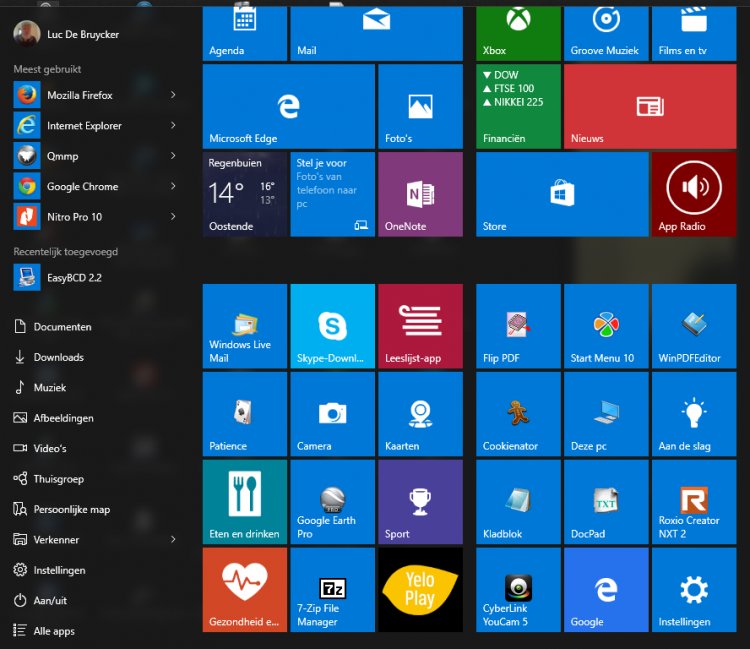Open Alle apps list
750x649 pixels.
pyautogui.click(x=54, y=631)
